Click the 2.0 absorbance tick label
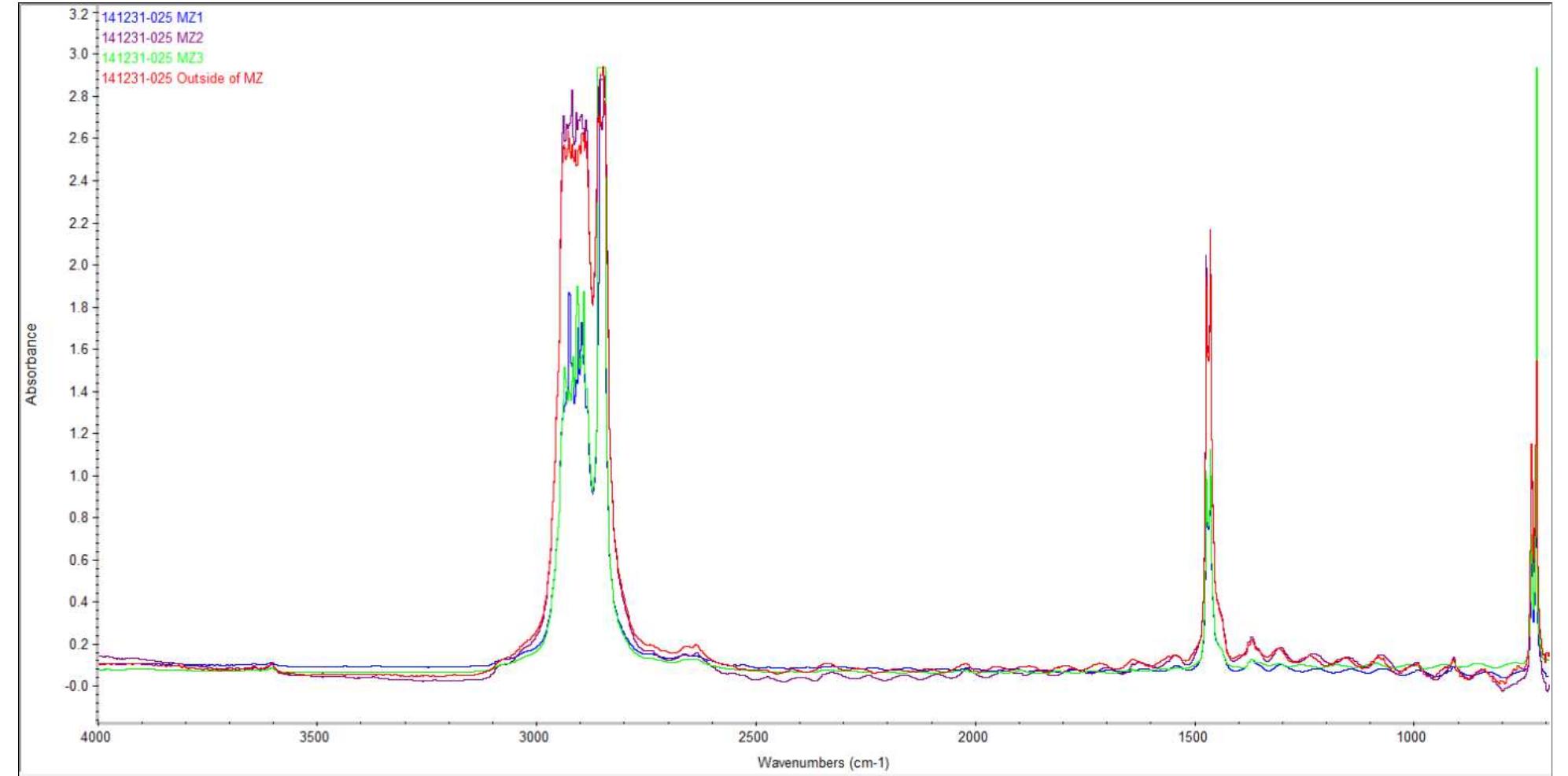 pyautogui.click(x=79, y=265)
